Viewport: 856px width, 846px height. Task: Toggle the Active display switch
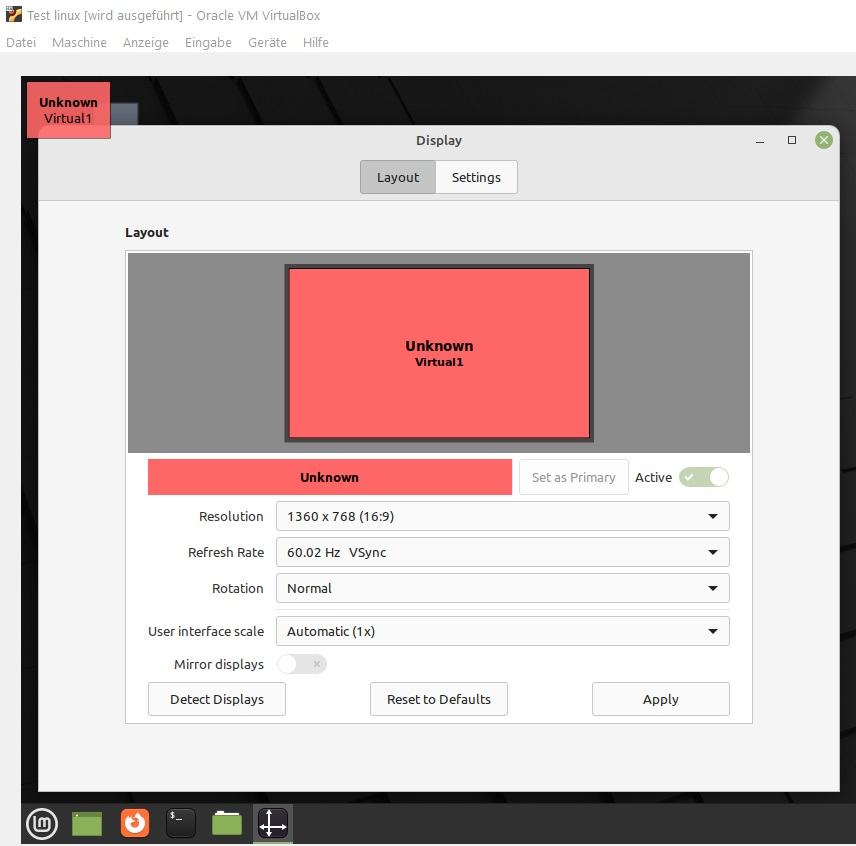point(704,477)
